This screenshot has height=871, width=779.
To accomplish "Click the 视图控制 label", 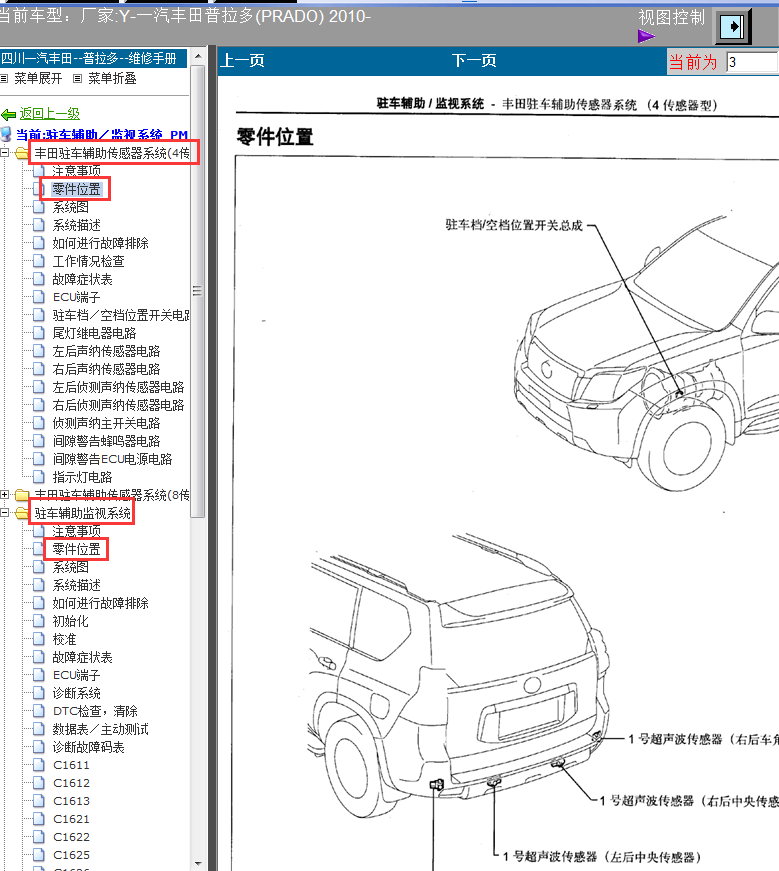I will pyautogui.click(x=671, y=18).
